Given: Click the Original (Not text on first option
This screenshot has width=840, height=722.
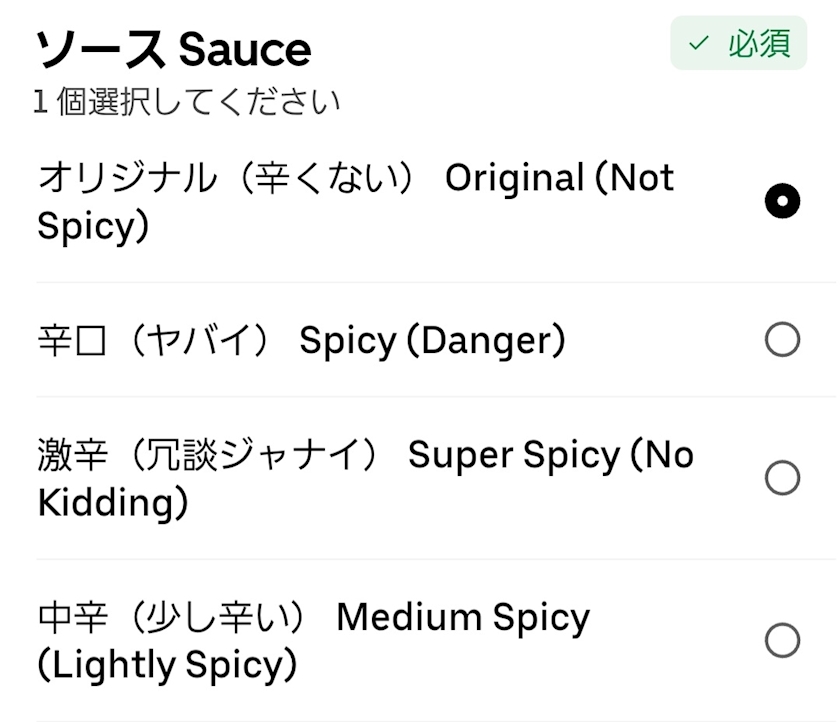Looking at the screenshot, I should click(559, 179).
